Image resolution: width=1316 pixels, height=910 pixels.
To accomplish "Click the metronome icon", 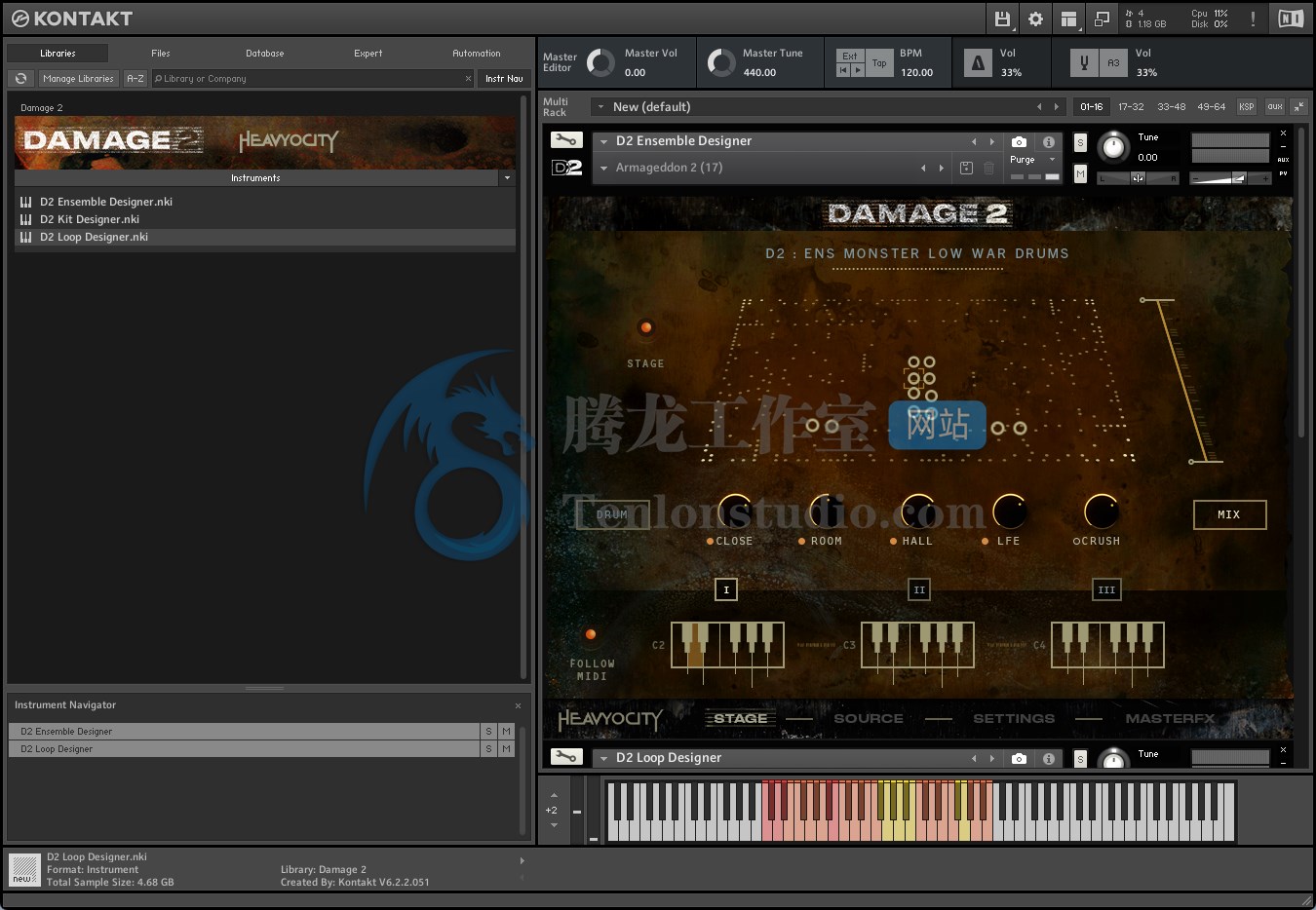I will (x=978, y=63).
